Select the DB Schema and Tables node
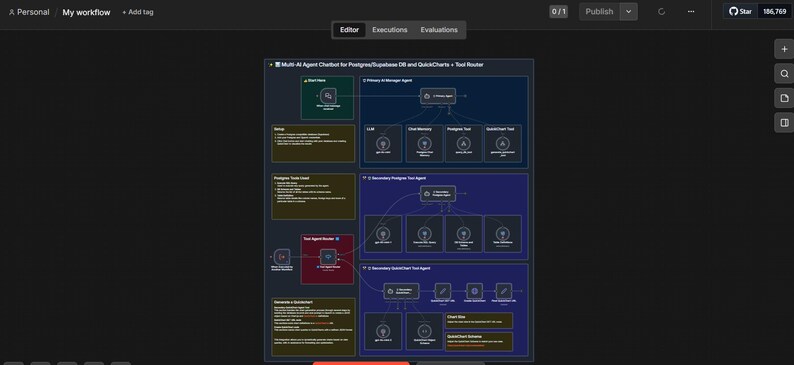 coord(463,233)
